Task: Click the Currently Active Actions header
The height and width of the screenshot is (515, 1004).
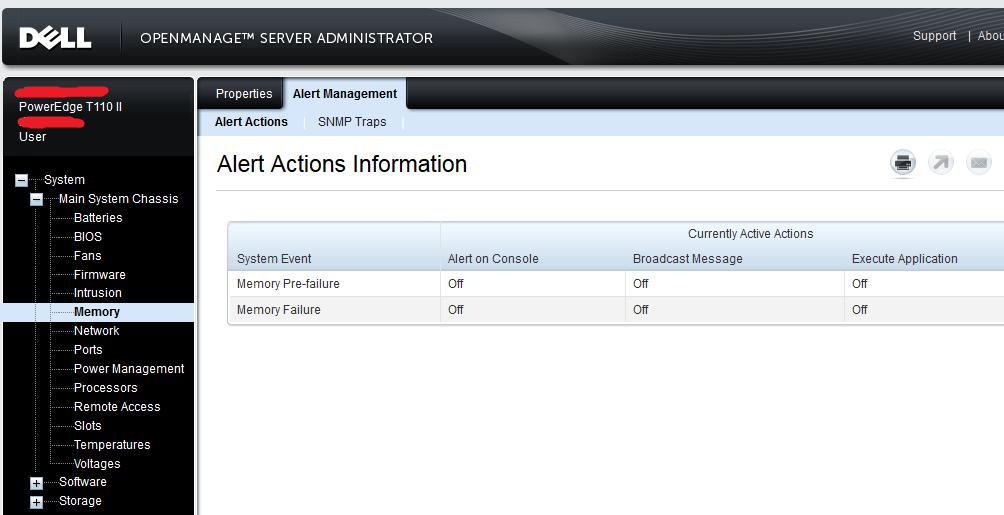Action: [750, 234]
